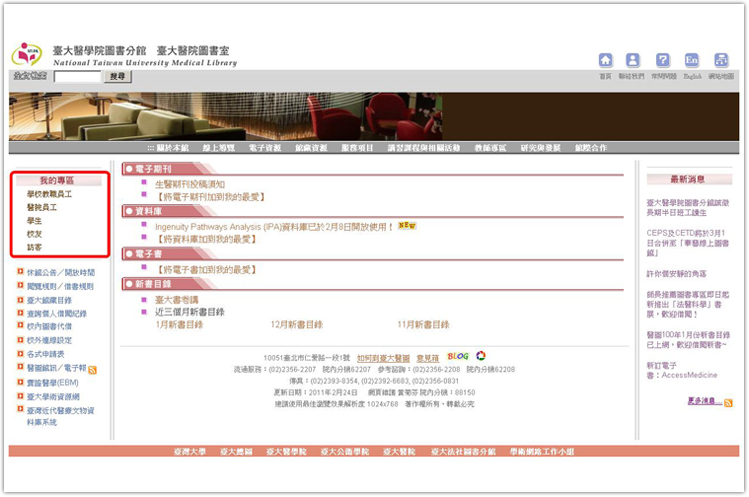The height and width of the screenshot is (497, 749).
Task: Open the 臺大法社圖書分館 link in the bottom bar
Action: click(463, 452)
